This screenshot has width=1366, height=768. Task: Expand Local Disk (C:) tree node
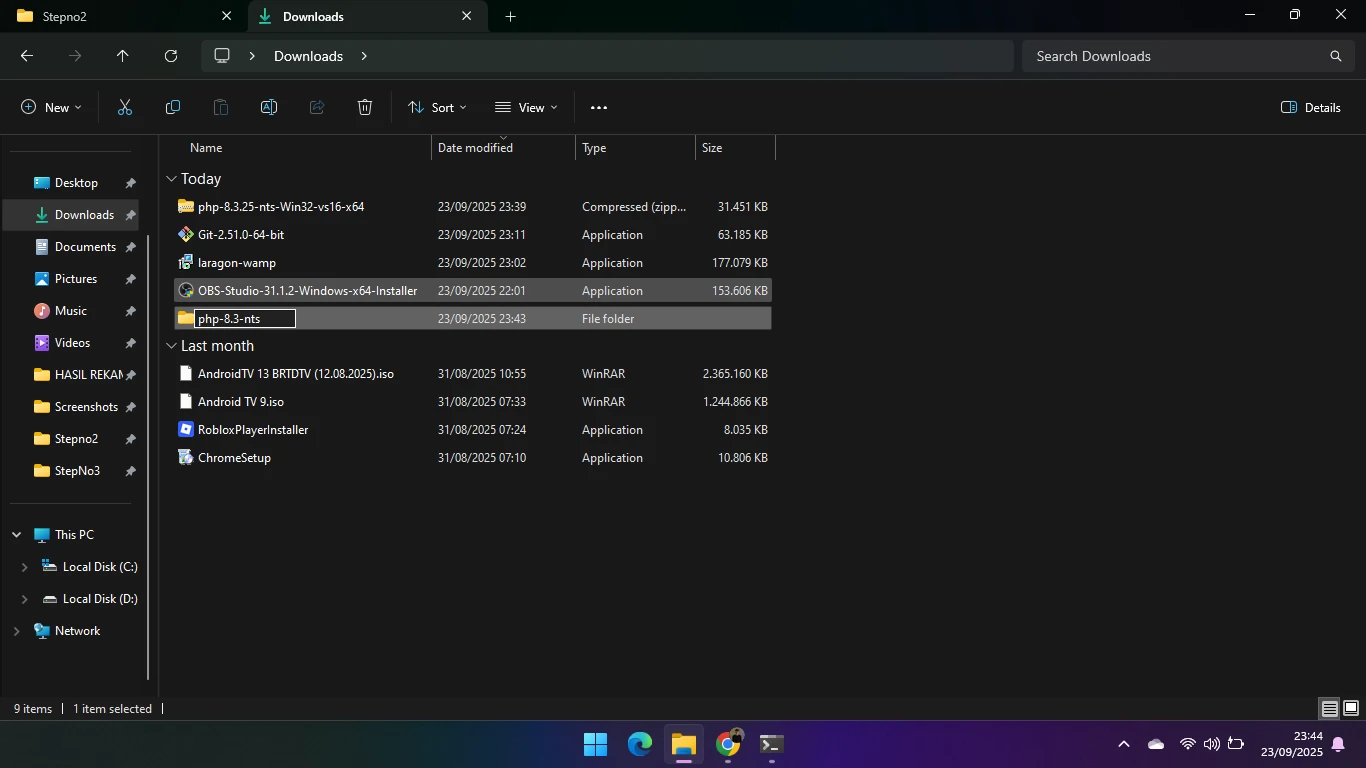click(24, 567)
